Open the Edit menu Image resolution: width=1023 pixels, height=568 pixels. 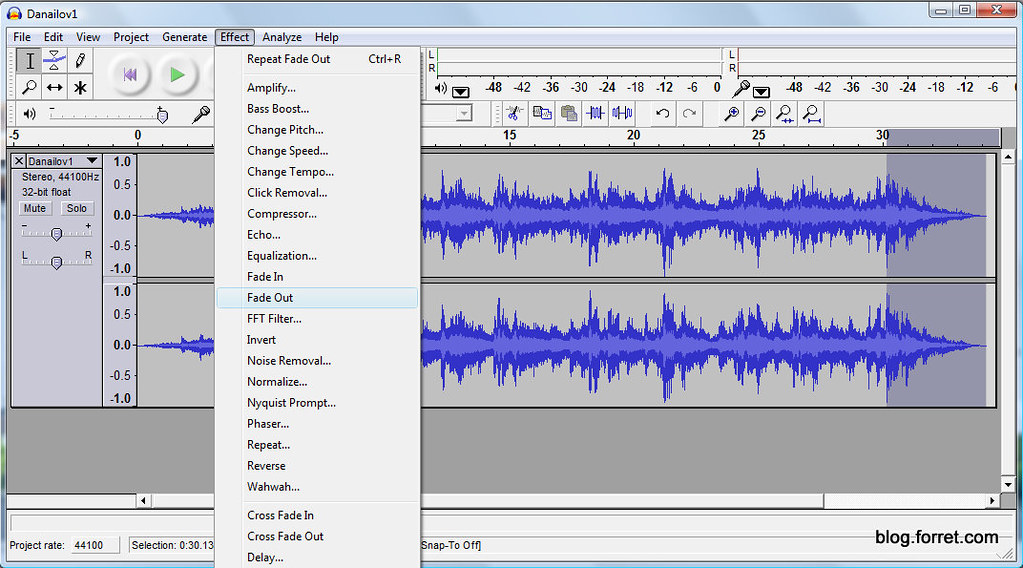[x=53, y=37]
